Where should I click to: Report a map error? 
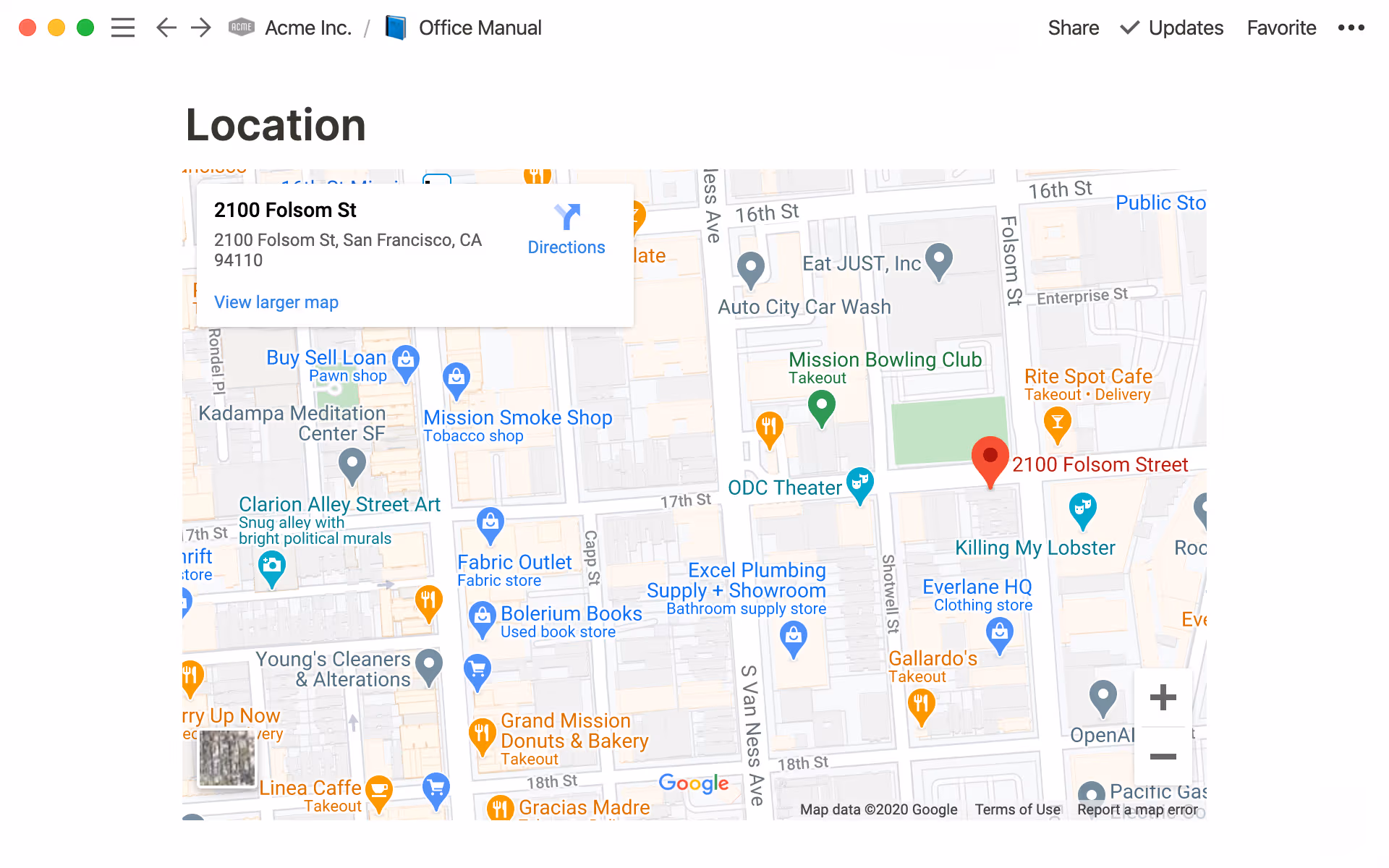click(1137, 809)
